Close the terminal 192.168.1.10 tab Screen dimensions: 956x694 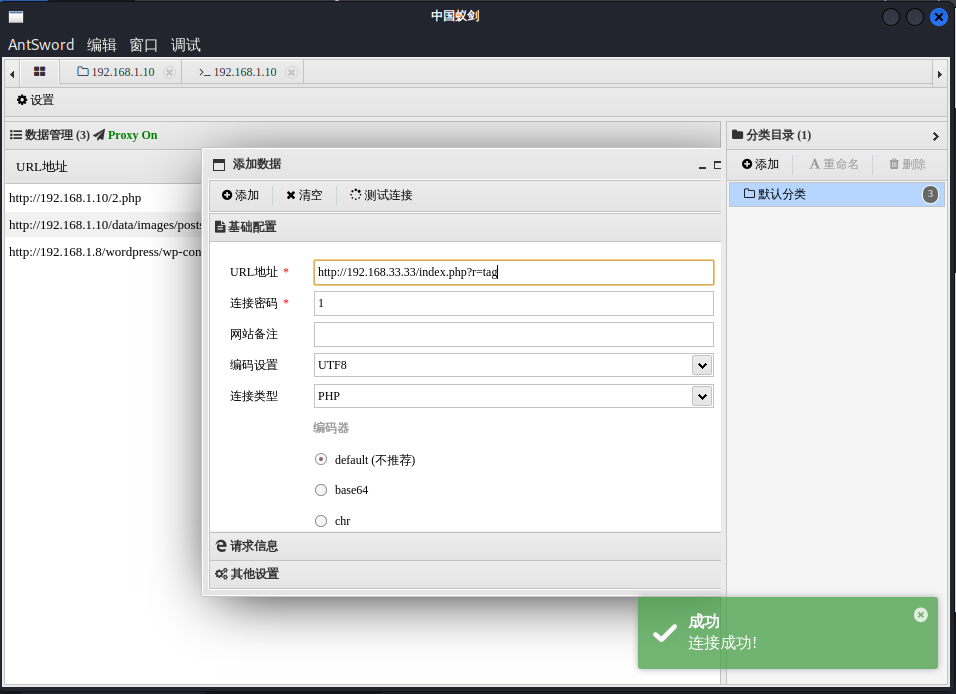pyautogui.click(x=291, y=72)
